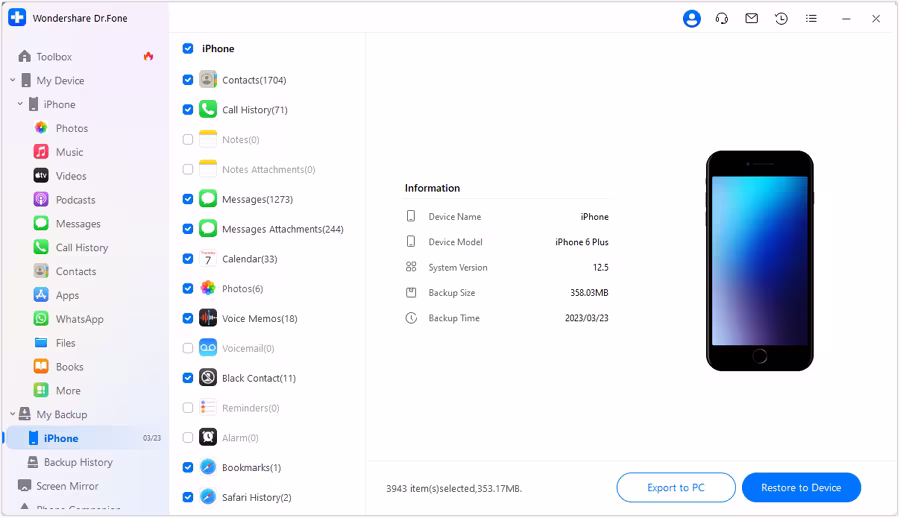Select the iPhone backup dated 03/23

pyautogui.click(x=85, y=438)
